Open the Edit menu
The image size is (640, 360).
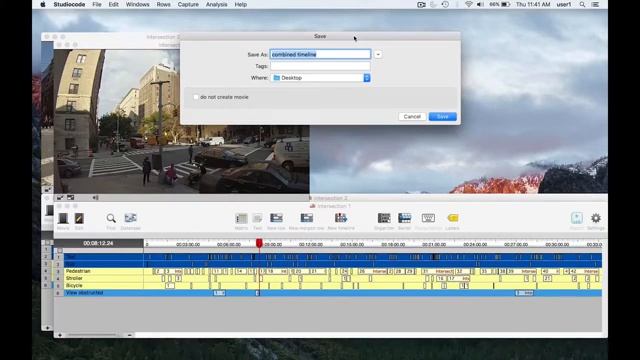pos(113,4)
